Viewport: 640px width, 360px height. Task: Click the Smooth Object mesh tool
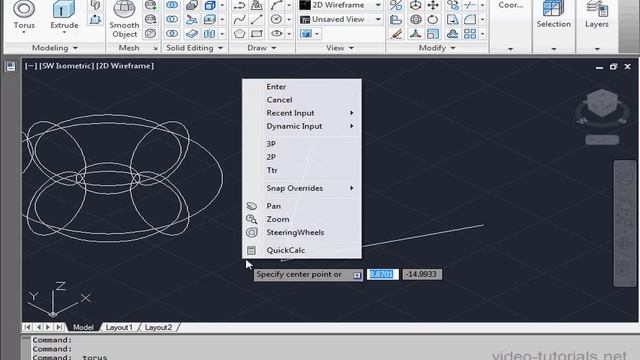pyautogui.click(x=124, y=18)
